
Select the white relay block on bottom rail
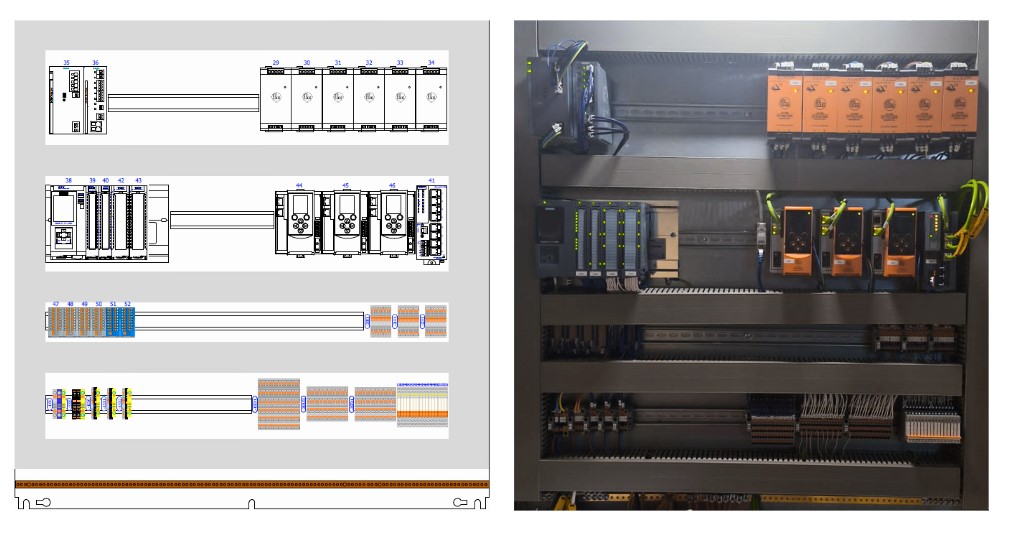click(422, 405)
